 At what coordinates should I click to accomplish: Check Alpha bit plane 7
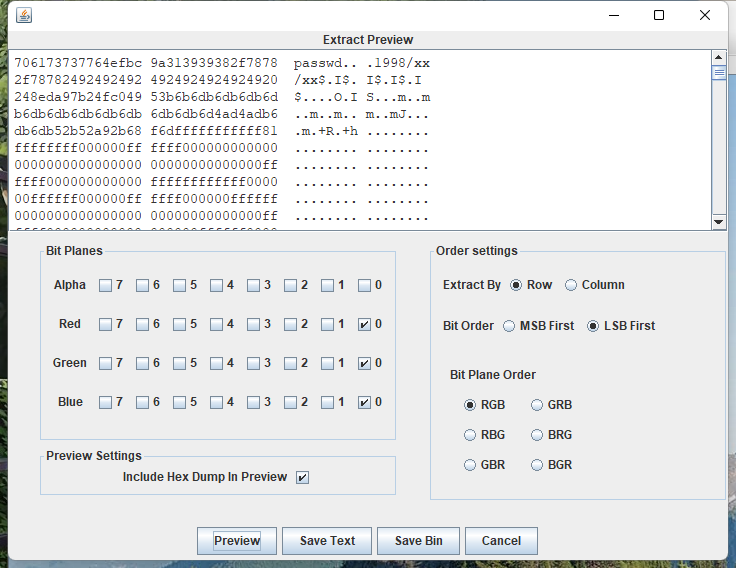click(x=105, y=285)
